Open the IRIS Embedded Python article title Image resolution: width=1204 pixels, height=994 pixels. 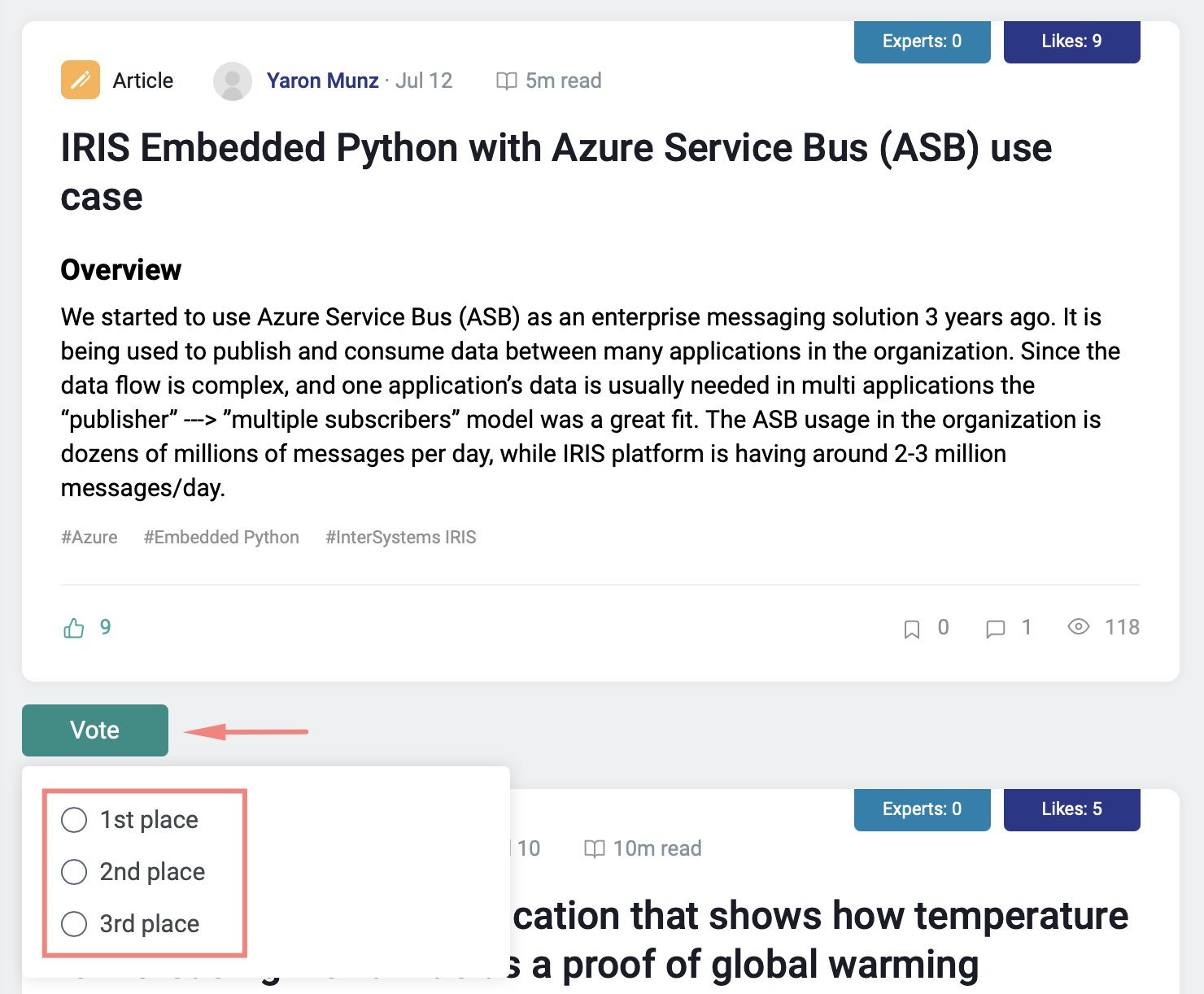pos(556,172)
